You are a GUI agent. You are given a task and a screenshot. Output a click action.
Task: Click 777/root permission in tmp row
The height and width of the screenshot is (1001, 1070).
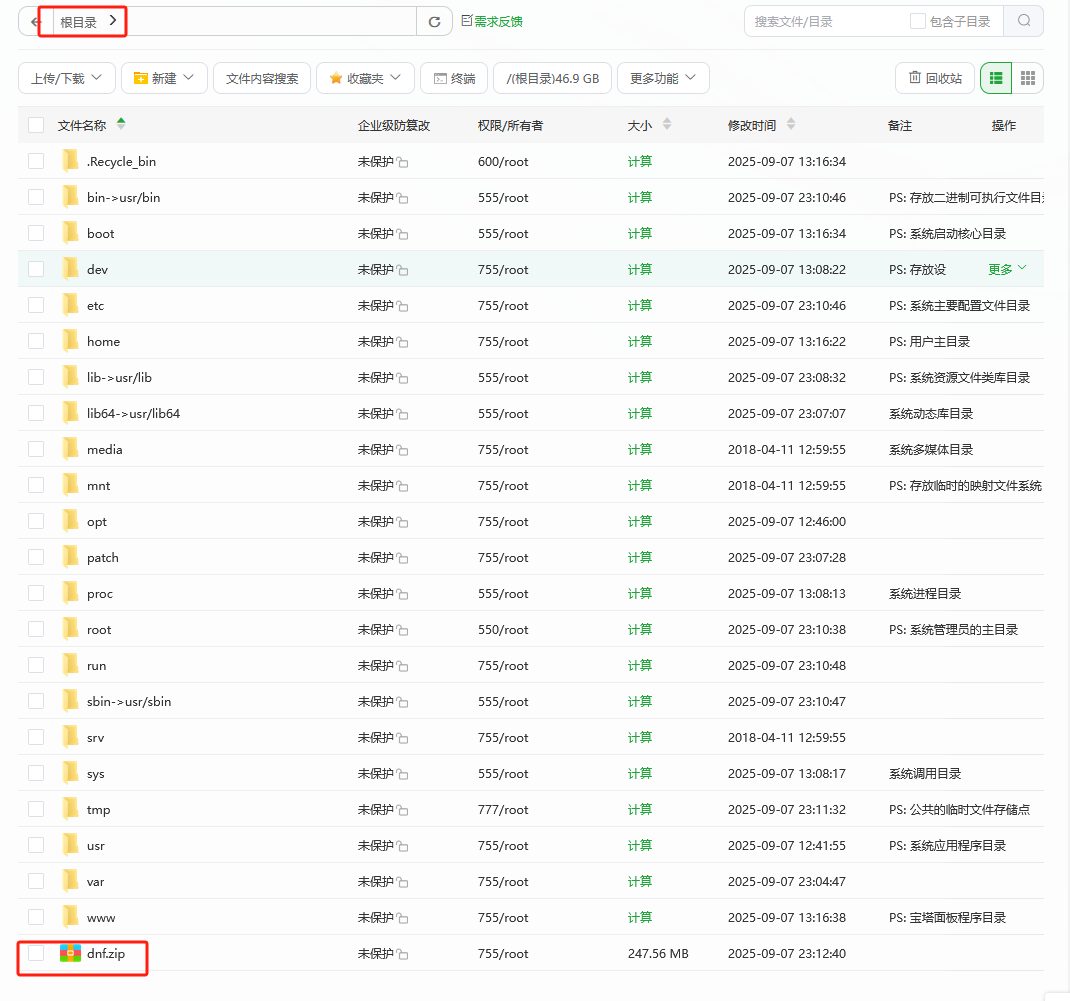click(503, 809)
